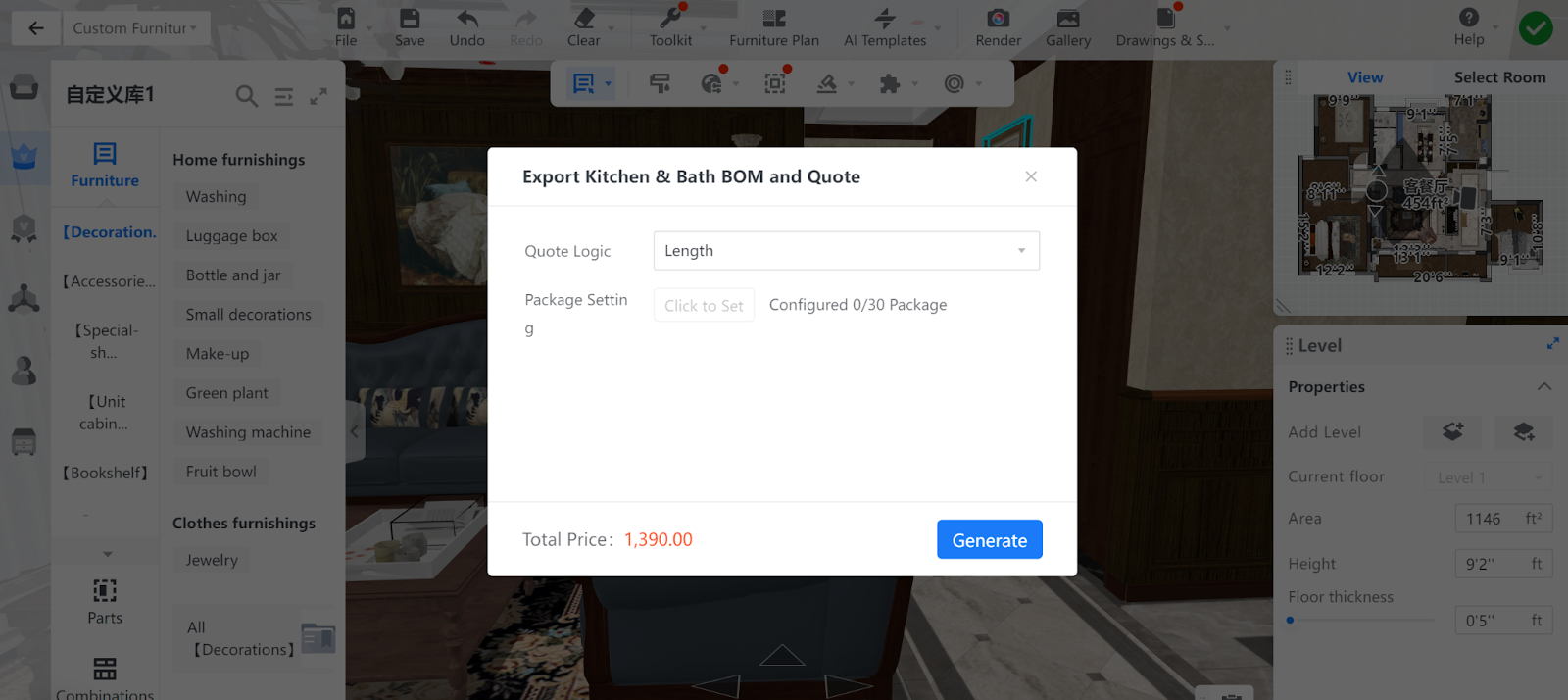Collapse the Properties section chevron
The height and width of the screenshot is (700, 1568).
(x=1544, y=386)
